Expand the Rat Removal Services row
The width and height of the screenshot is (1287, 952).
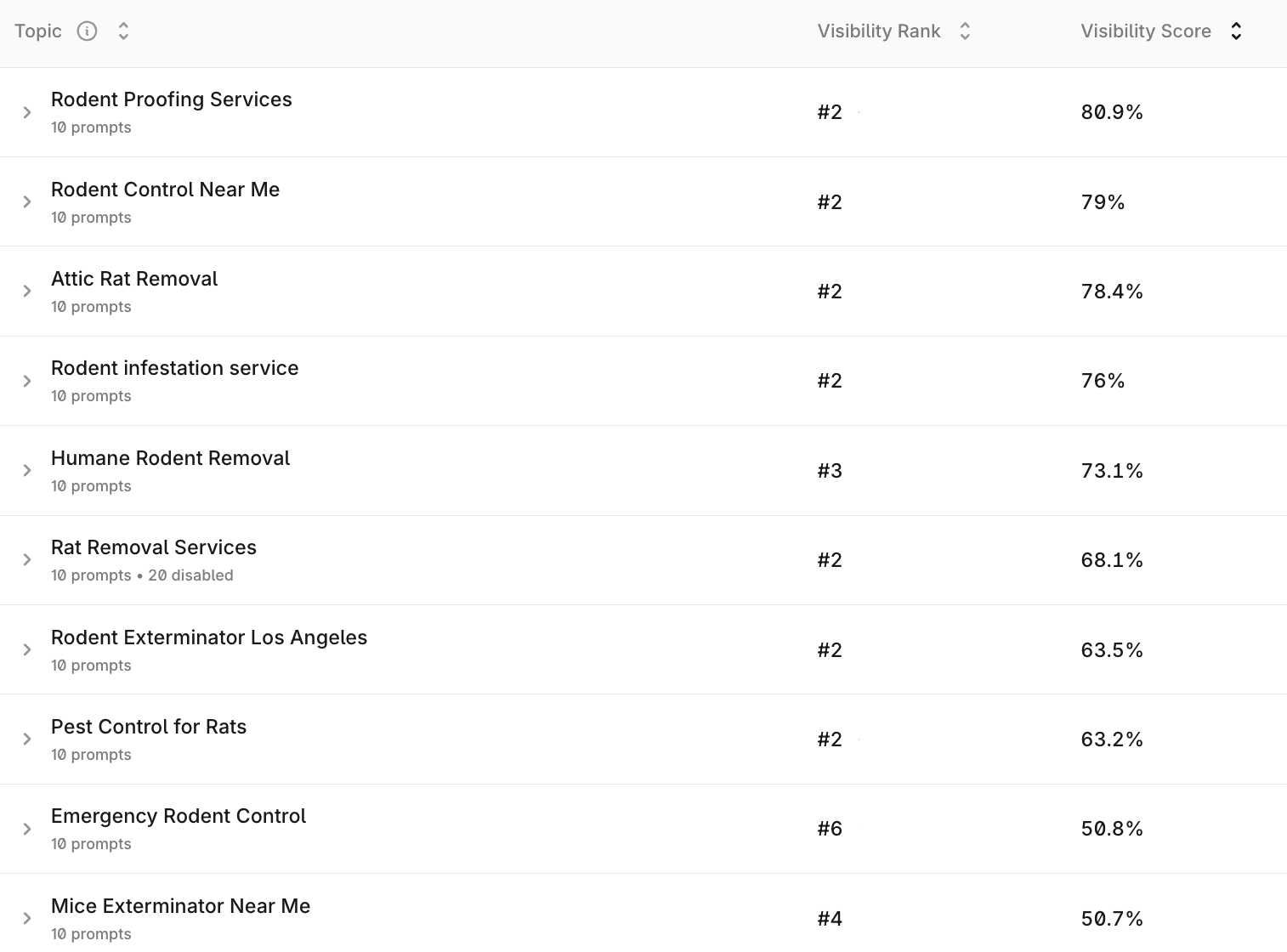(x=27, y=560)
